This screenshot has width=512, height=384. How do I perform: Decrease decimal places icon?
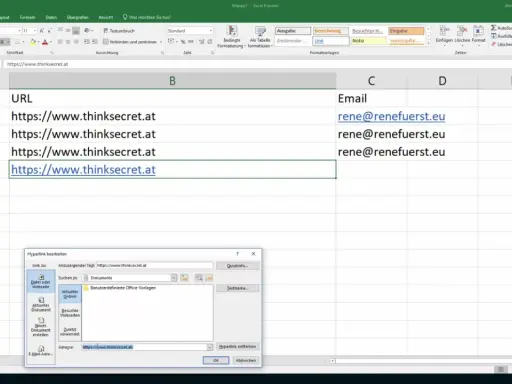pos(210,42)
